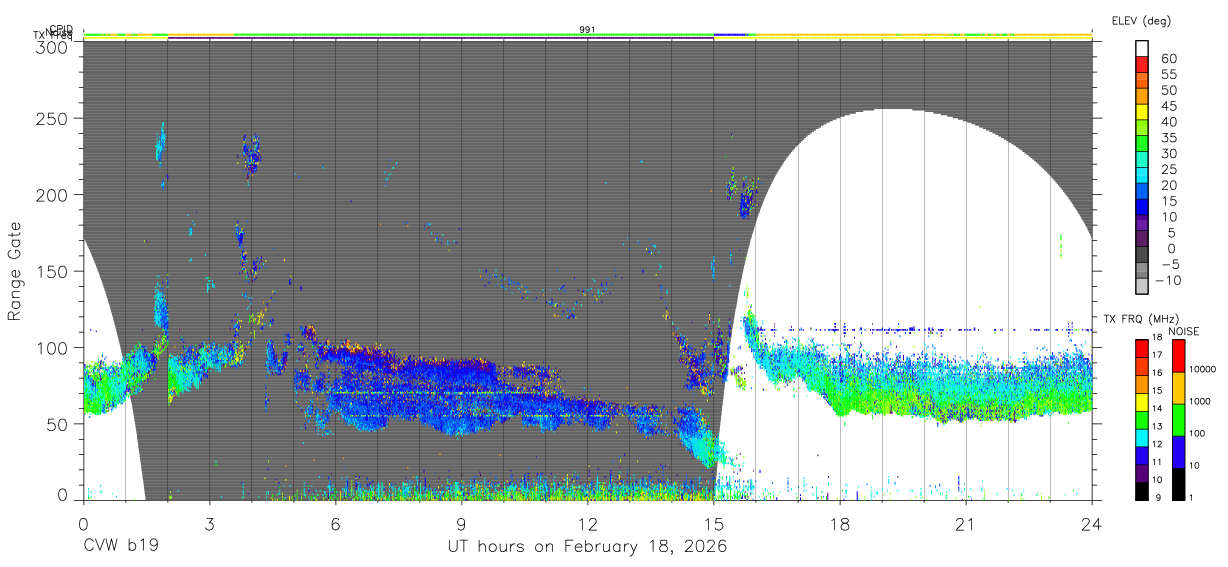Click the "24" tick label on UT hours axis
The image size is (1228, 567).
point(1092,524)
